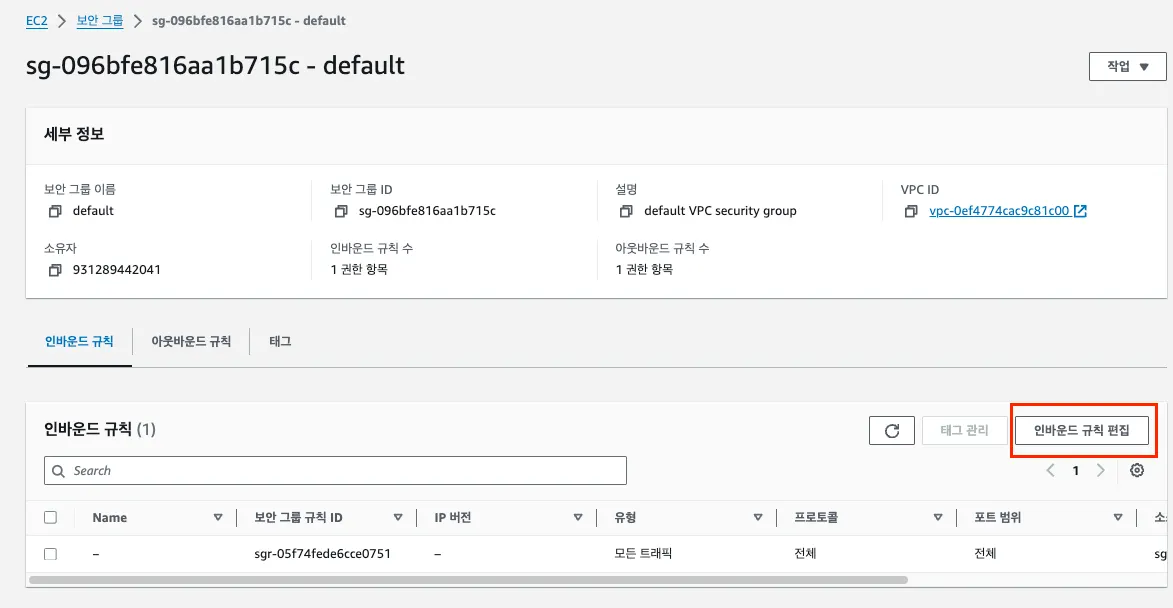Focus the inbound rules Search field
Image resolution: width=1173 pixels, height=608 pixels.
[x=335, y=470]
